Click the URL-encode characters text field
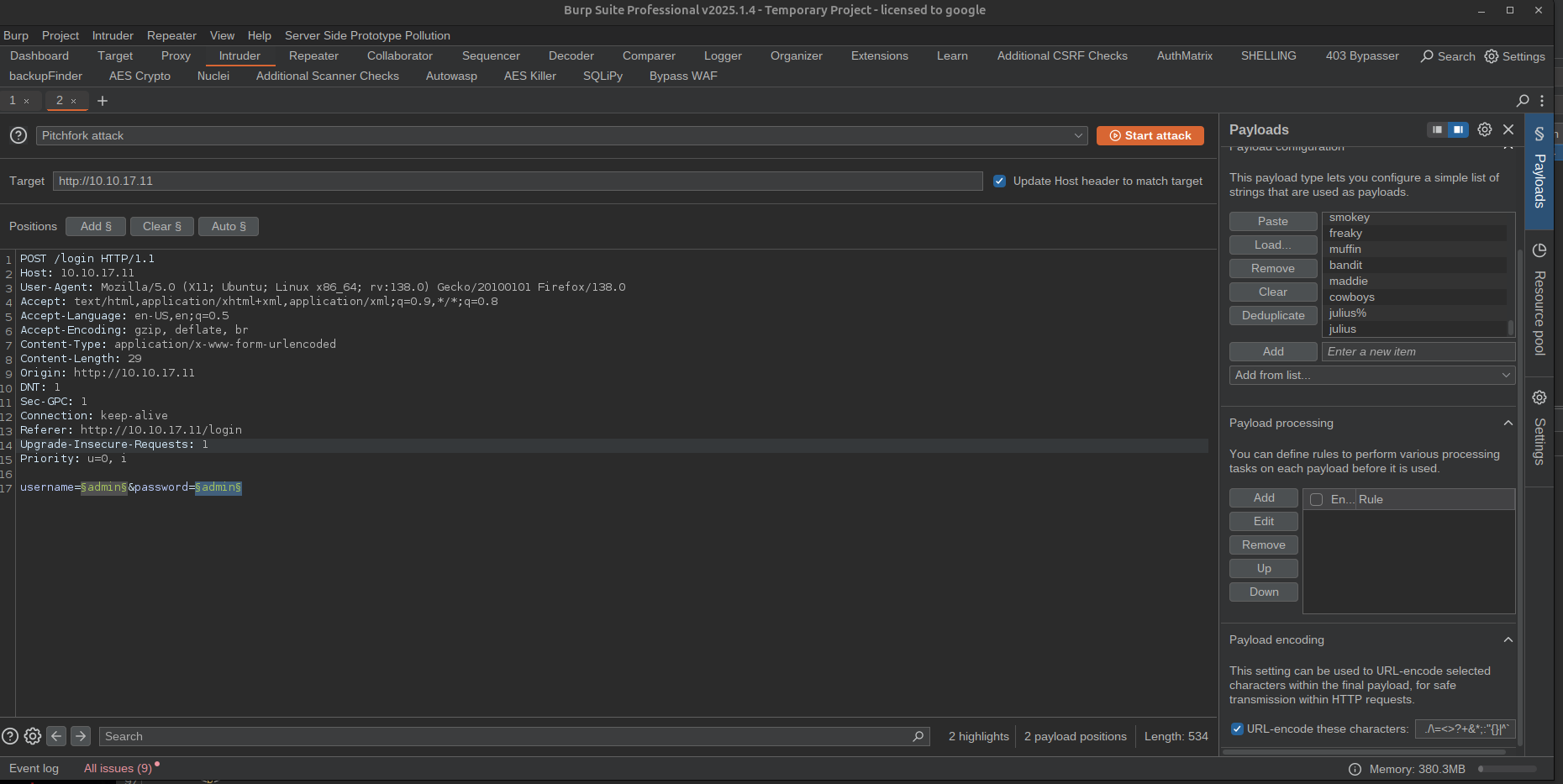Screen dimensions: 1563x784 (1466, 729)
